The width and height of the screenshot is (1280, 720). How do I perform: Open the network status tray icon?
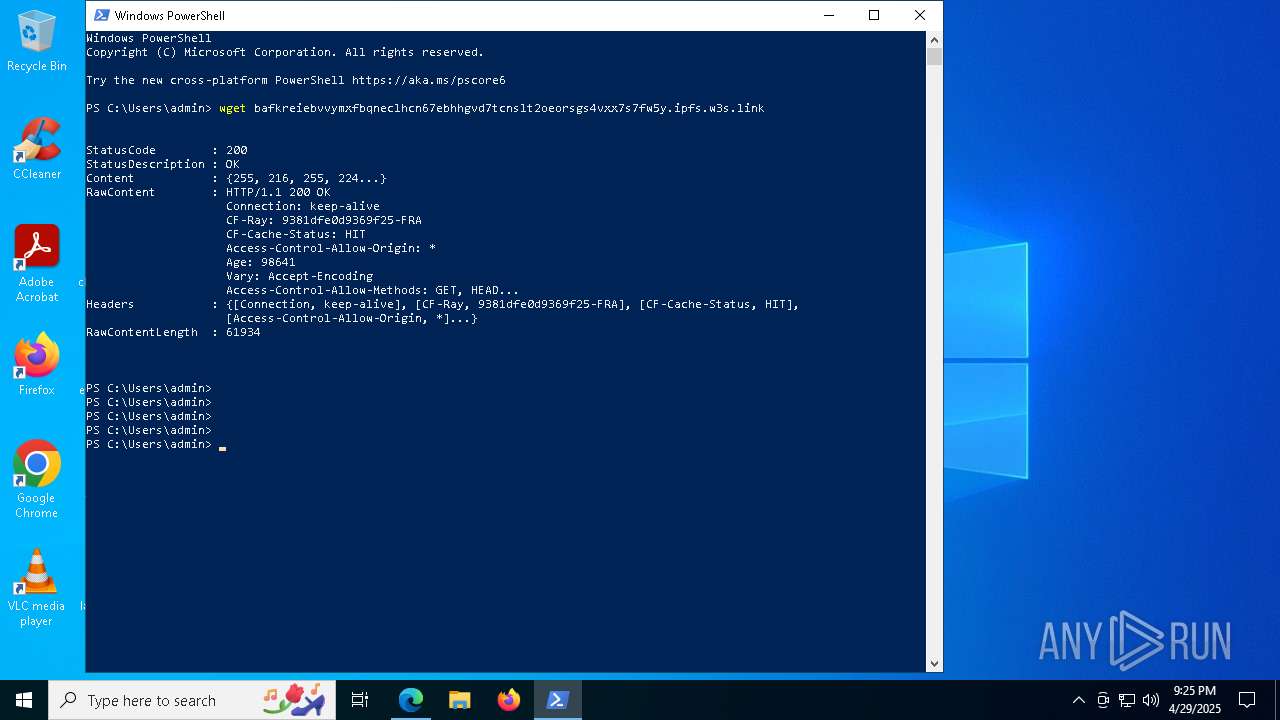point(1127,700)
